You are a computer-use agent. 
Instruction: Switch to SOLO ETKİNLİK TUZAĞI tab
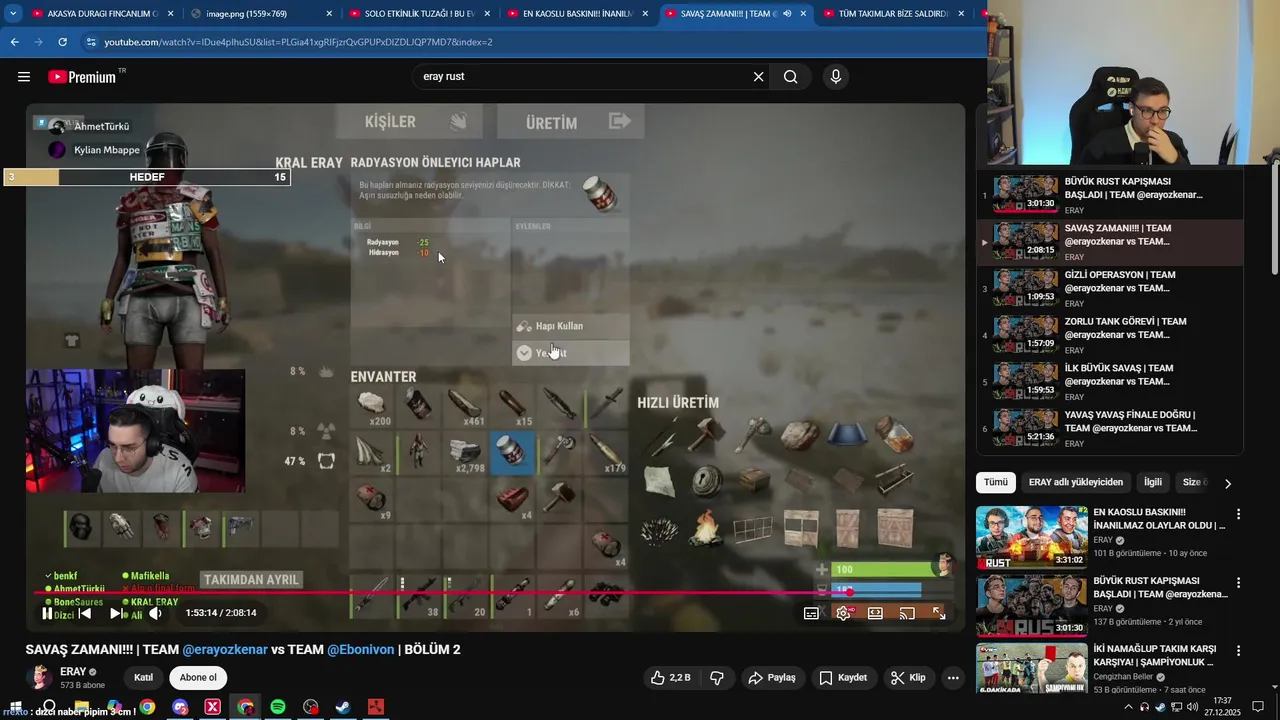pyautogui.click(x=418, y=14)
